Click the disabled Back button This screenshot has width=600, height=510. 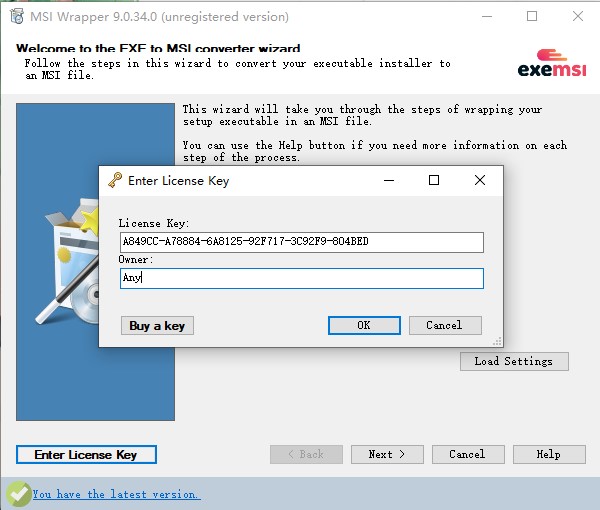(306, 454)
